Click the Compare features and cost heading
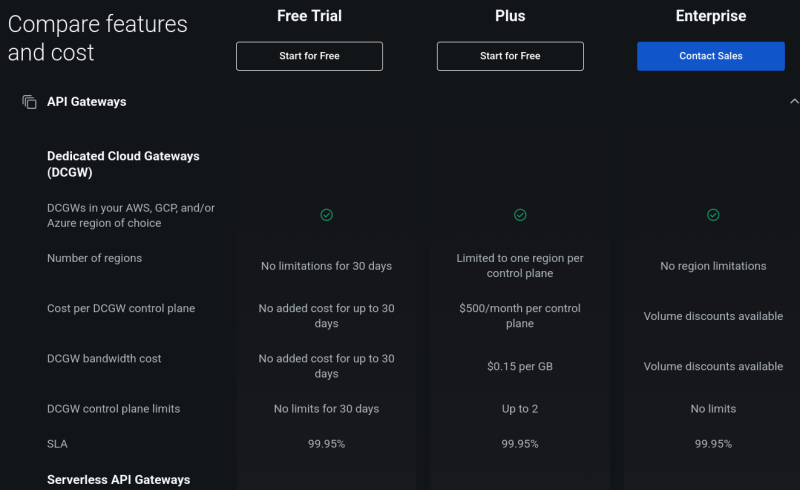Screen dimensions: 800x490 98,38
